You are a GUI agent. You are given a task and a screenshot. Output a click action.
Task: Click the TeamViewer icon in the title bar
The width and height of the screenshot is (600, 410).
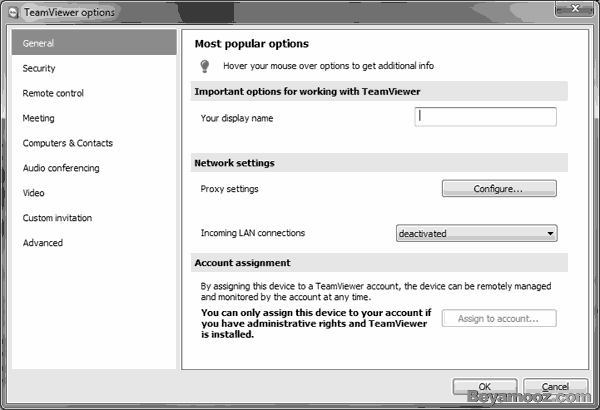tap(12, 12)
